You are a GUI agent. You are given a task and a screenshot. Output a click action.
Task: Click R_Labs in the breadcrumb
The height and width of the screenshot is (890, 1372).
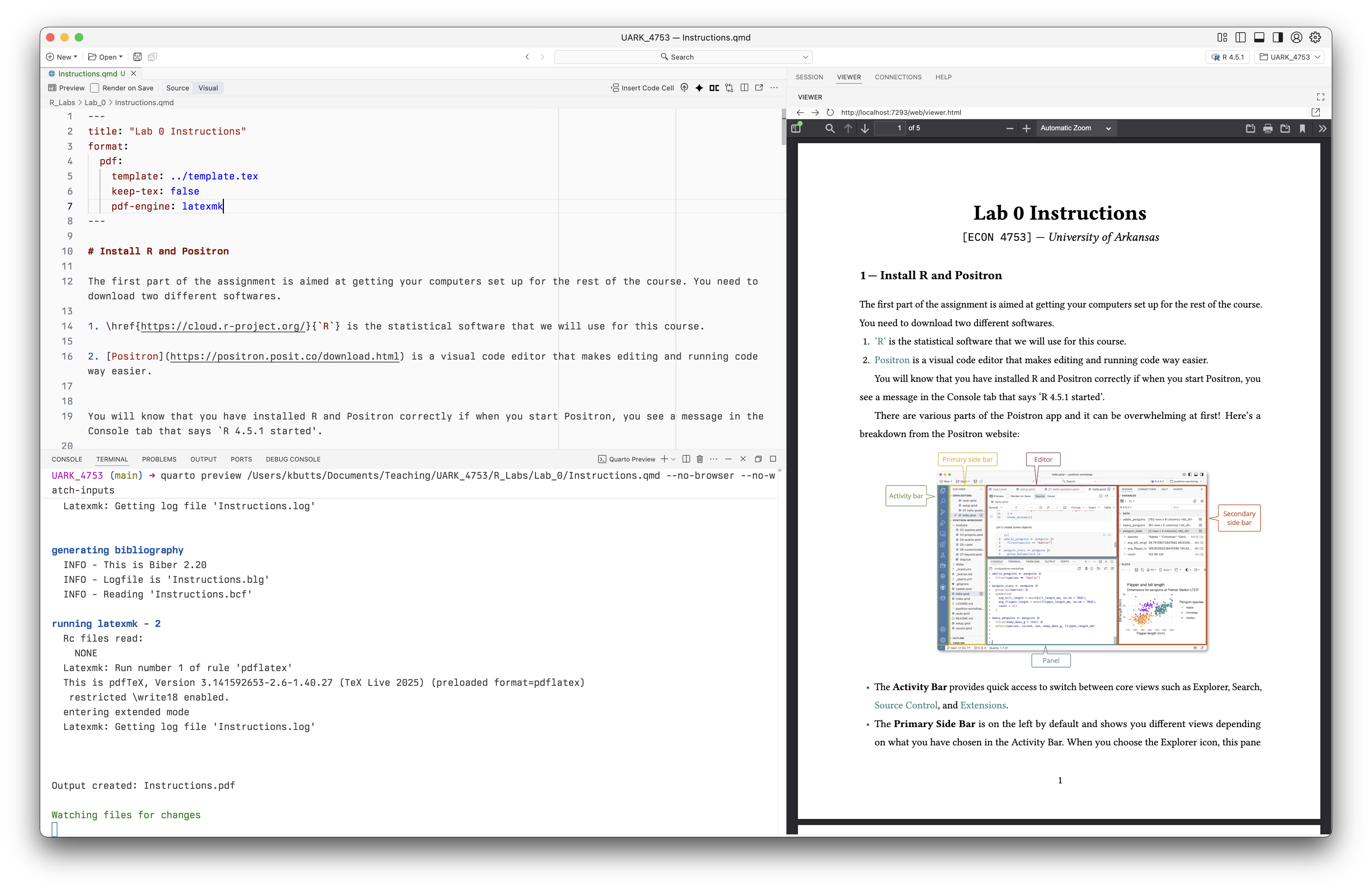(x=62, y=103)
